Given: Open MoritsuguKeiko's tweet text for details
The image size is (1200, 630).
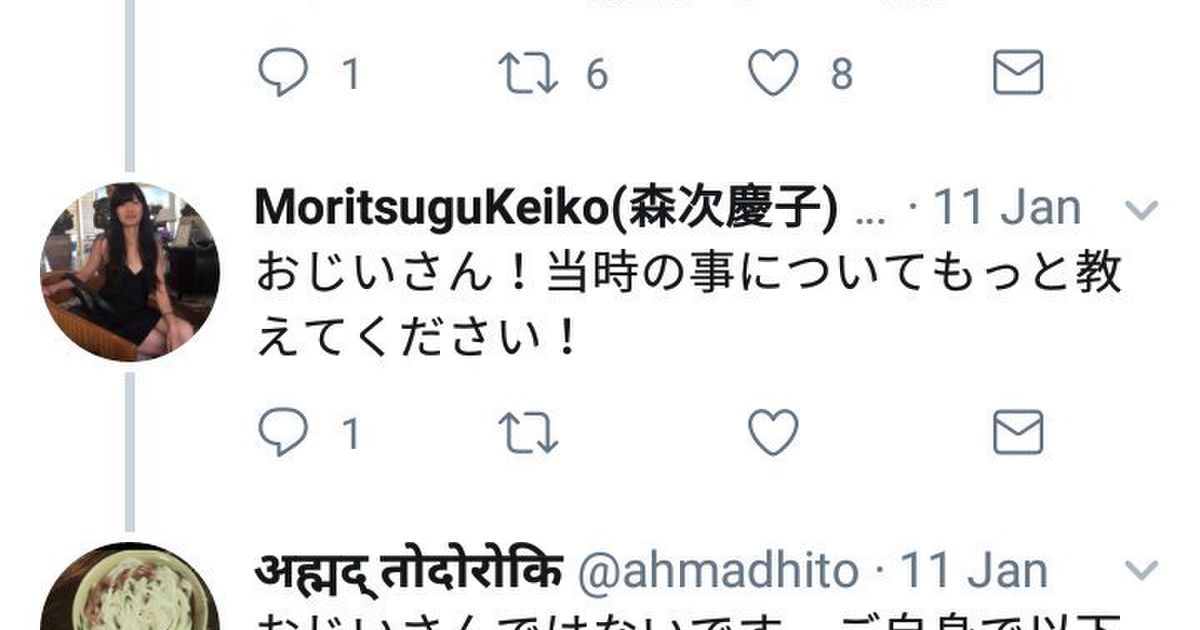Looking at the screenshot, I should [x=689, y=306].
